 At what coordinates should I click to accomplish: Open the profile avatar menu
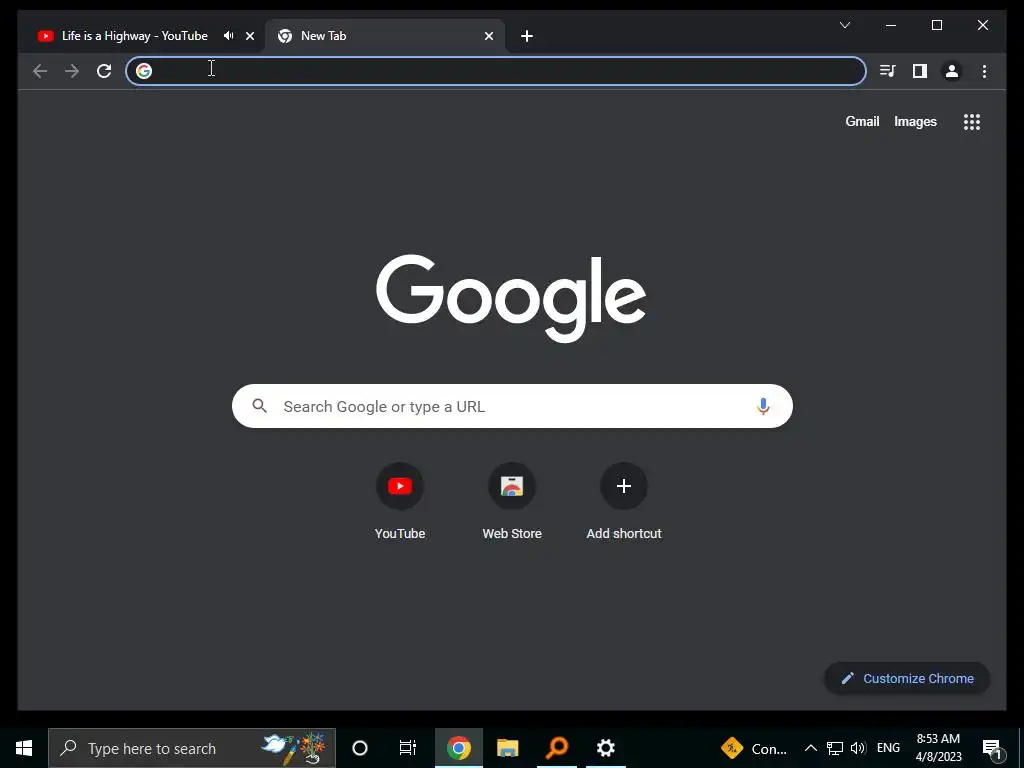(x=952, y=71)
